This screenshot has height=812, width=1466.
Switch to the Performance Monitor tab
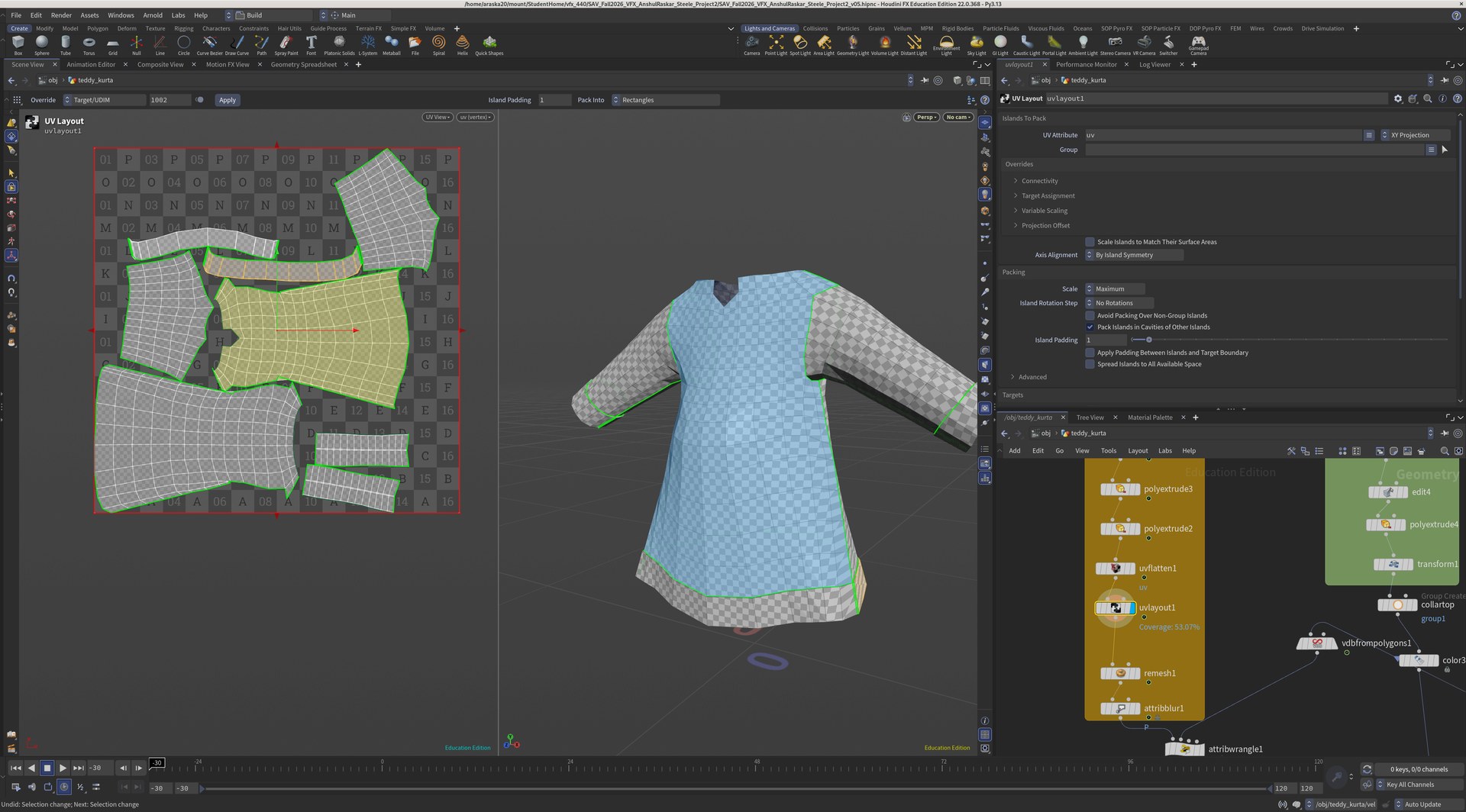[x=1087, y=65]
